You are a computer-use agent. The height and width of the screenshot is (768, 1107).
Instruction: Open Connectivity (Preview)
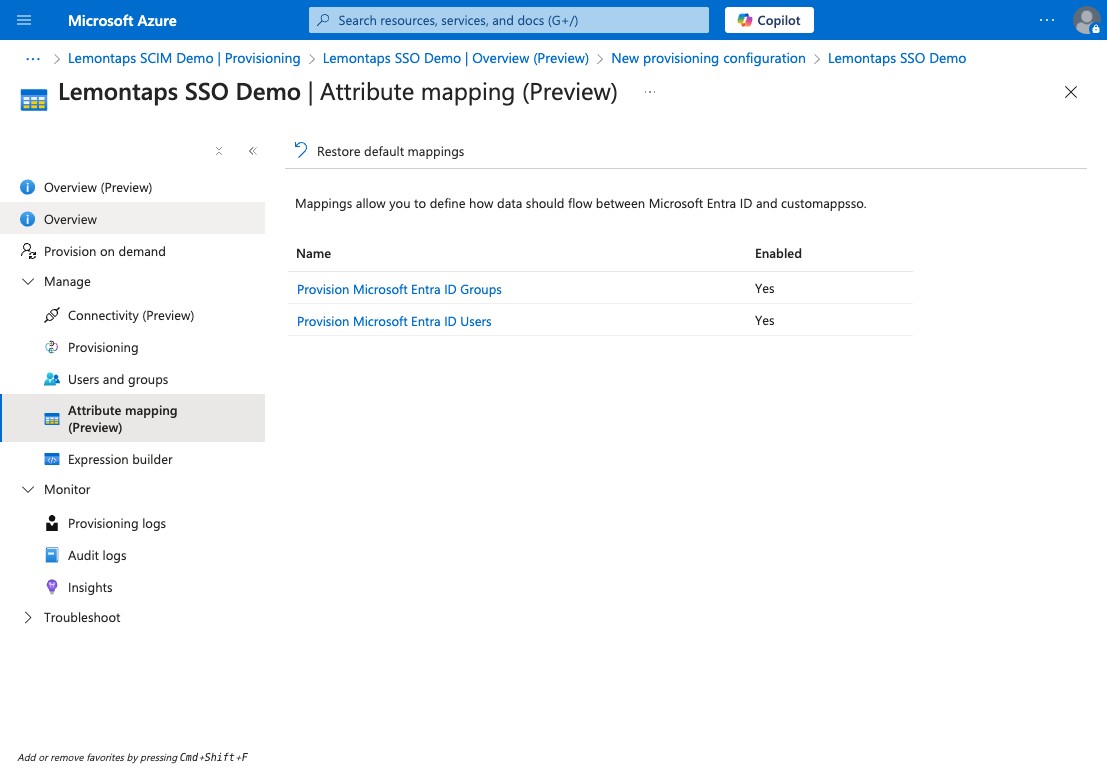(x=133, y=316)
